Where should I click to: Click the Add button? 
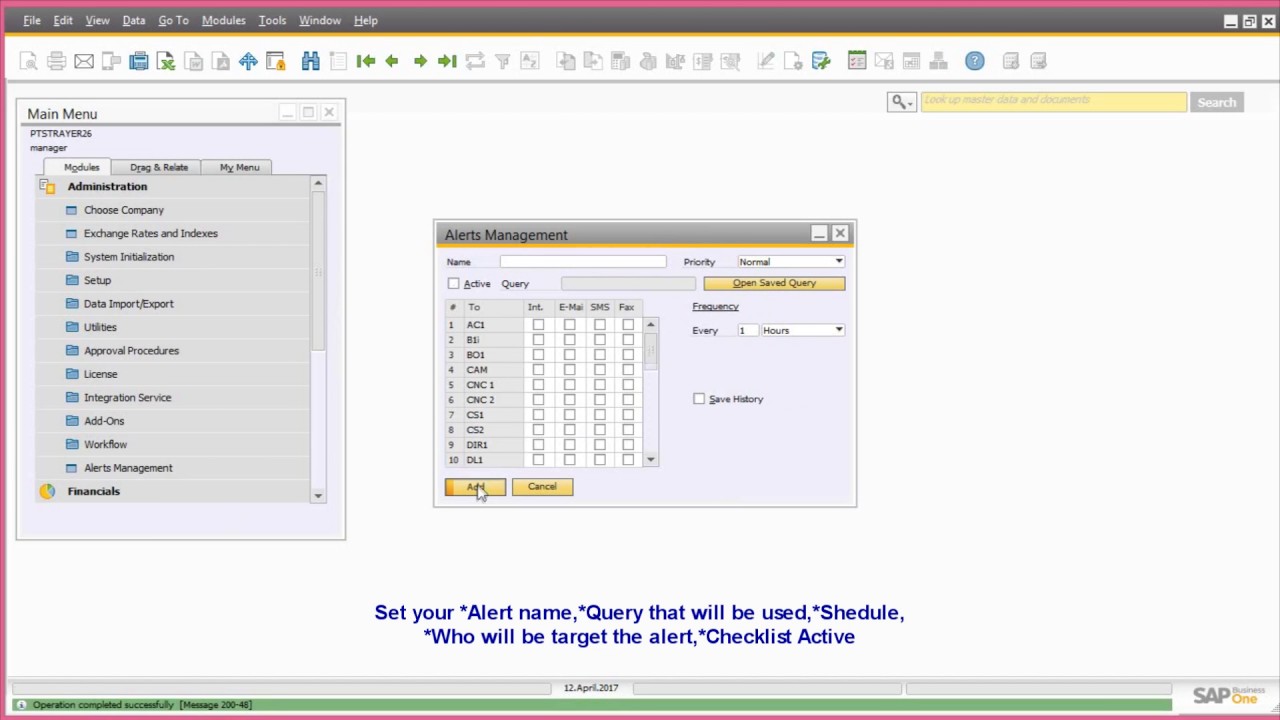475,487
